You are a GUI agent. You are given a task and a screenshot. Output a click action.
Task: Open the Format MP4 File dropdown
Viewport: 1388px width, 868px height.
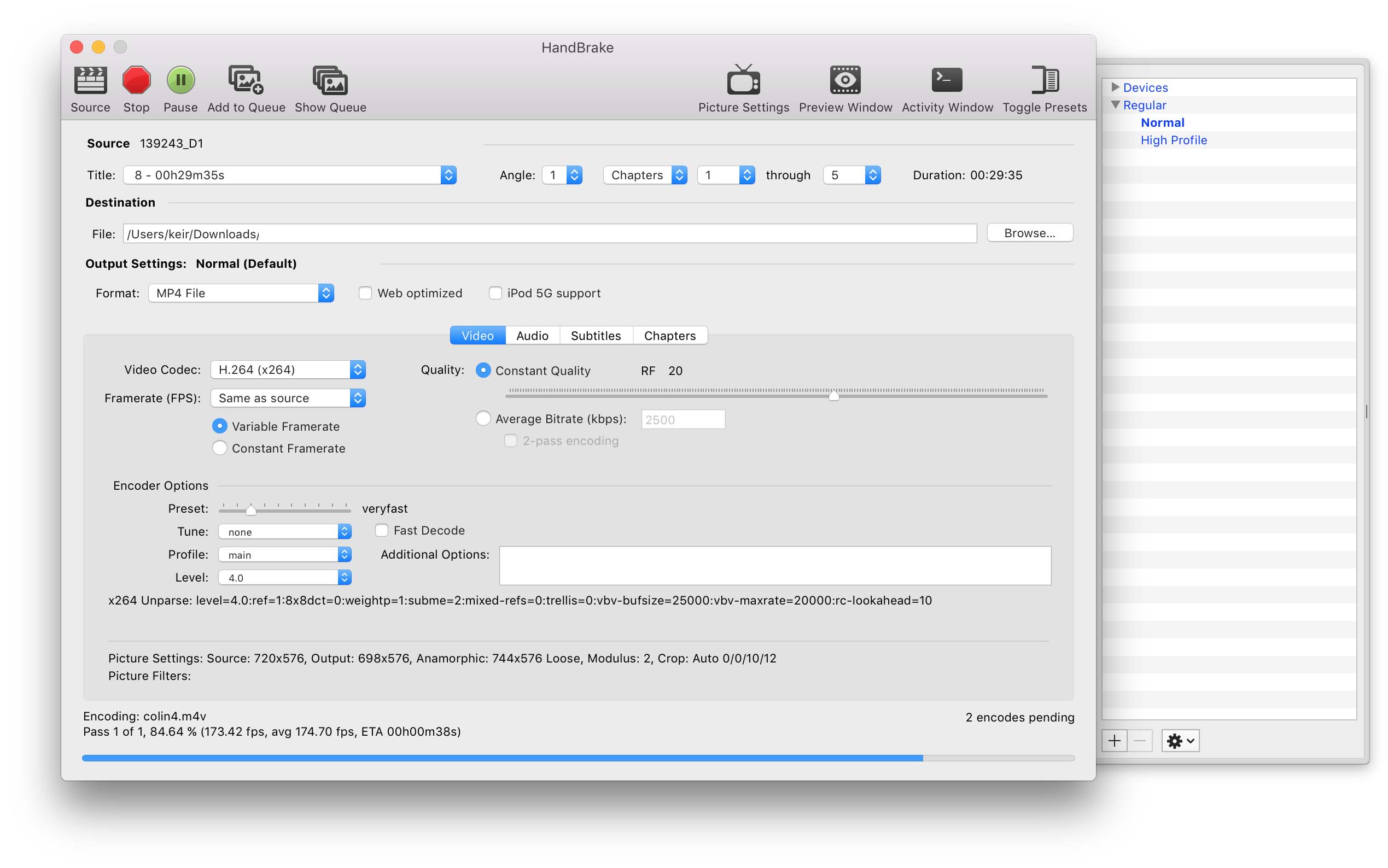tap(241, 294)
